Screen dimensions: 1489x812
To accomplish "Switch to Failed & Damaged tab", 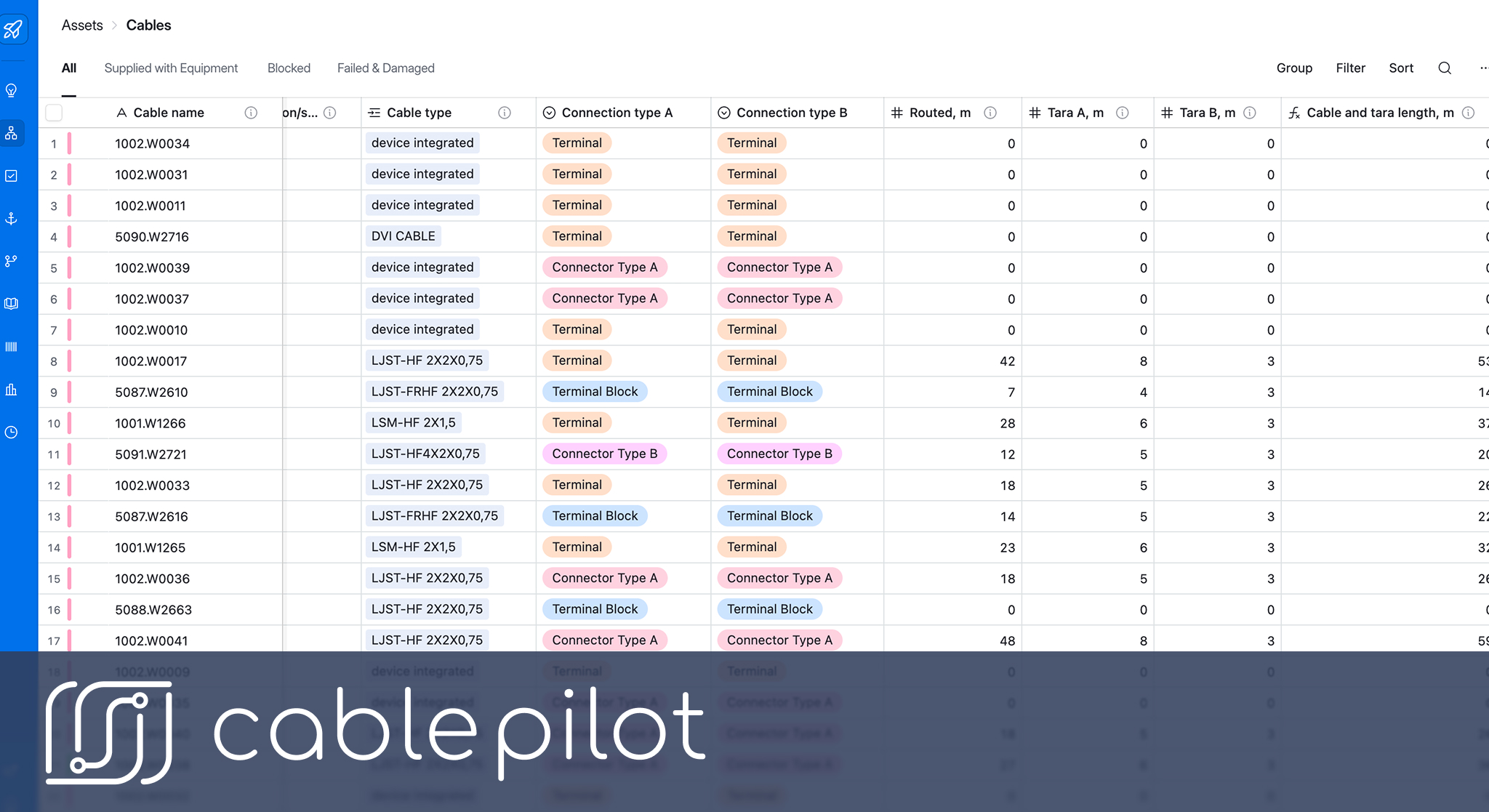I will pyautogui.click(x=385, y=68).
